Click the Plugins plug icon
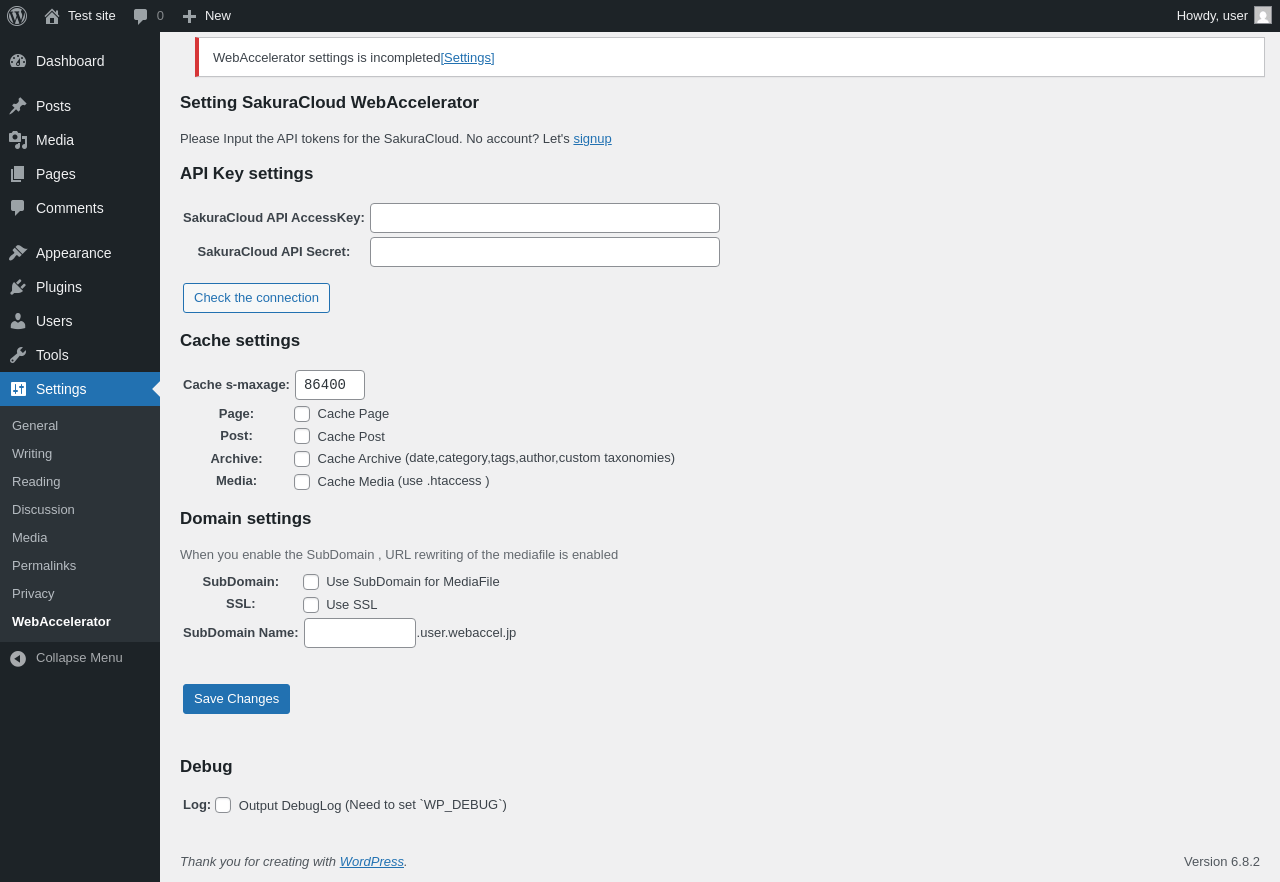The width and height of the screenshot is (1280, 882). pos(18,287)
